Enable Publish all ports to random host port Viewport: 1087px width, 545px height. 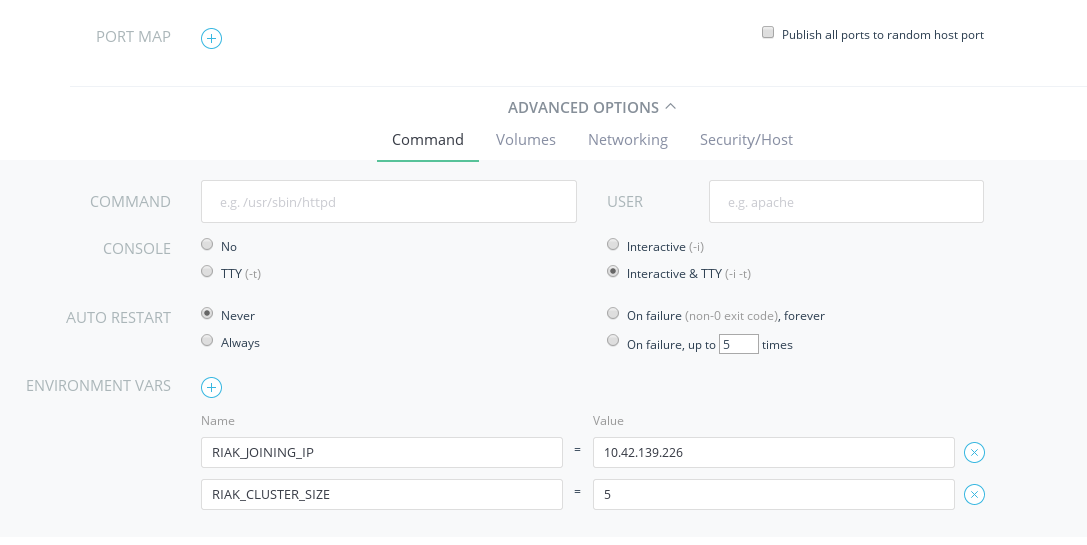pos(768,33)
